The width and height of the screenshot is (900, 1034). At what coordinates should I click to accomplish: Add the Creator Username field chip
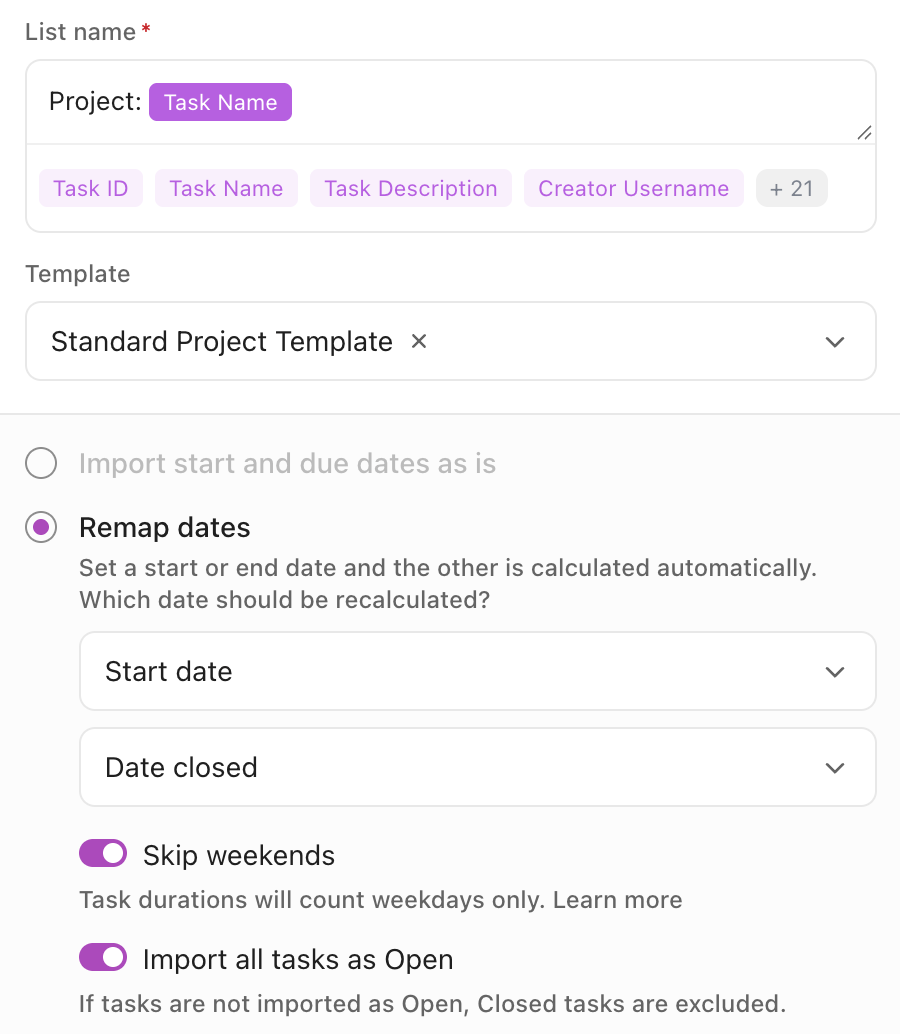[x=633, y=188]
